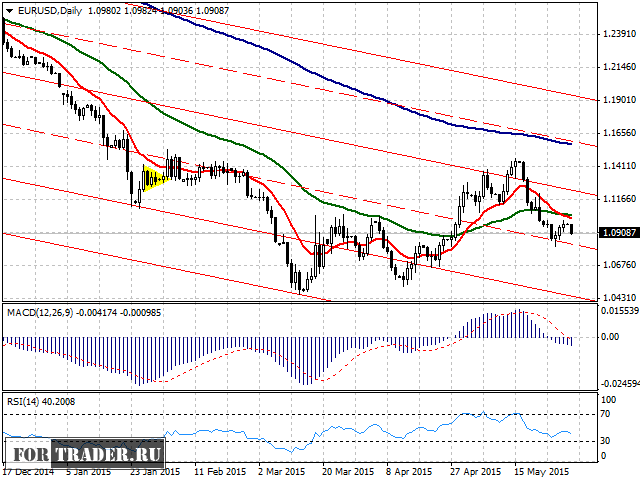Click the 1.23910 price axis label
This screenshot has width=640, height=480.
point(619,33)
